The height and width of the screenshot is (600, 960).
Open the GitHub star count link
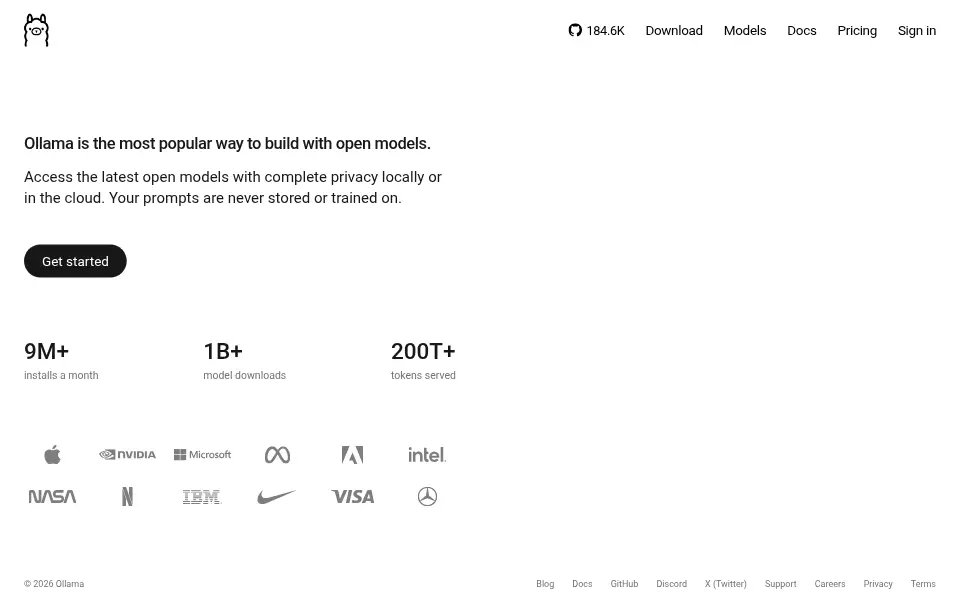(596, 31)
